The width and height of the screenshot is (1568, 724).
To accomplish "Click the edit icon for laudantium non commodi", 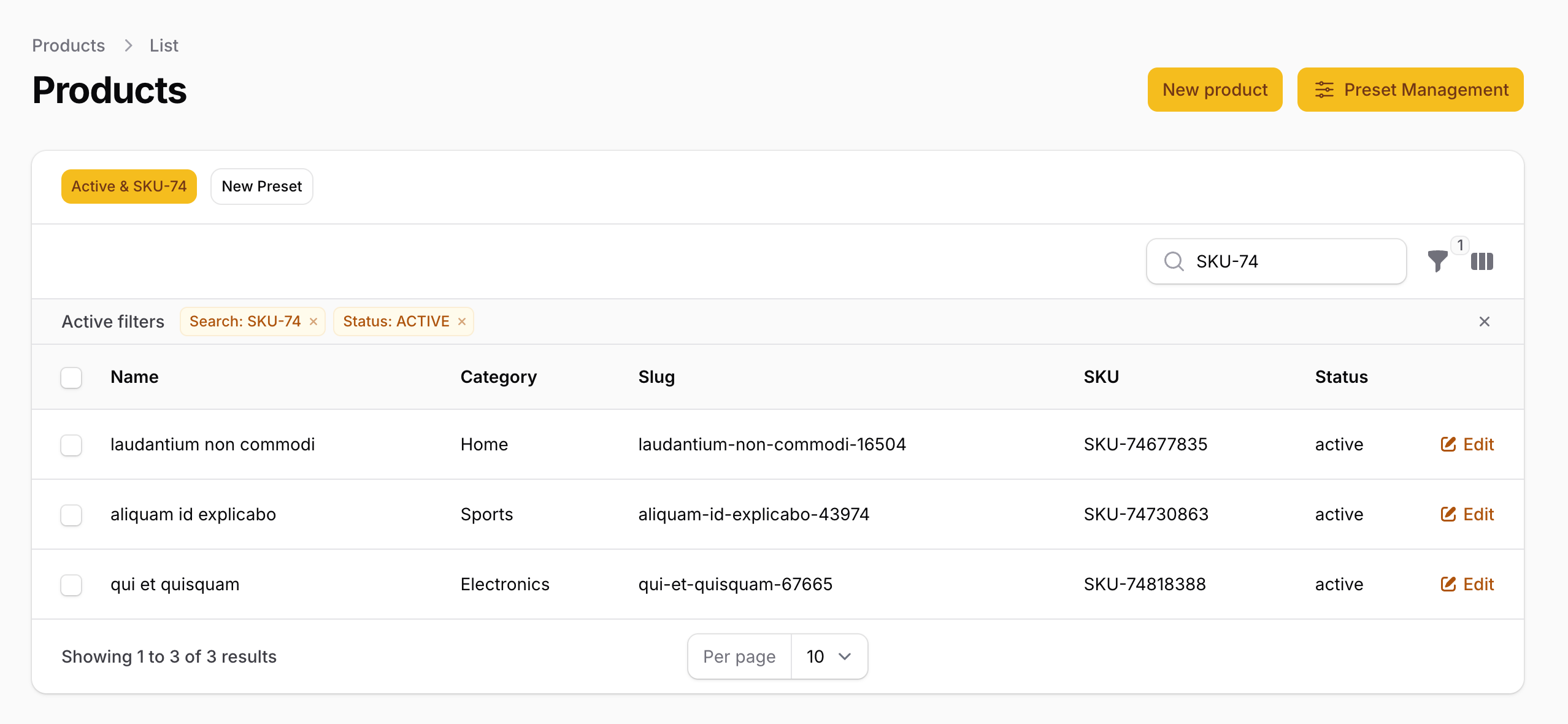I will point(1448,444).
